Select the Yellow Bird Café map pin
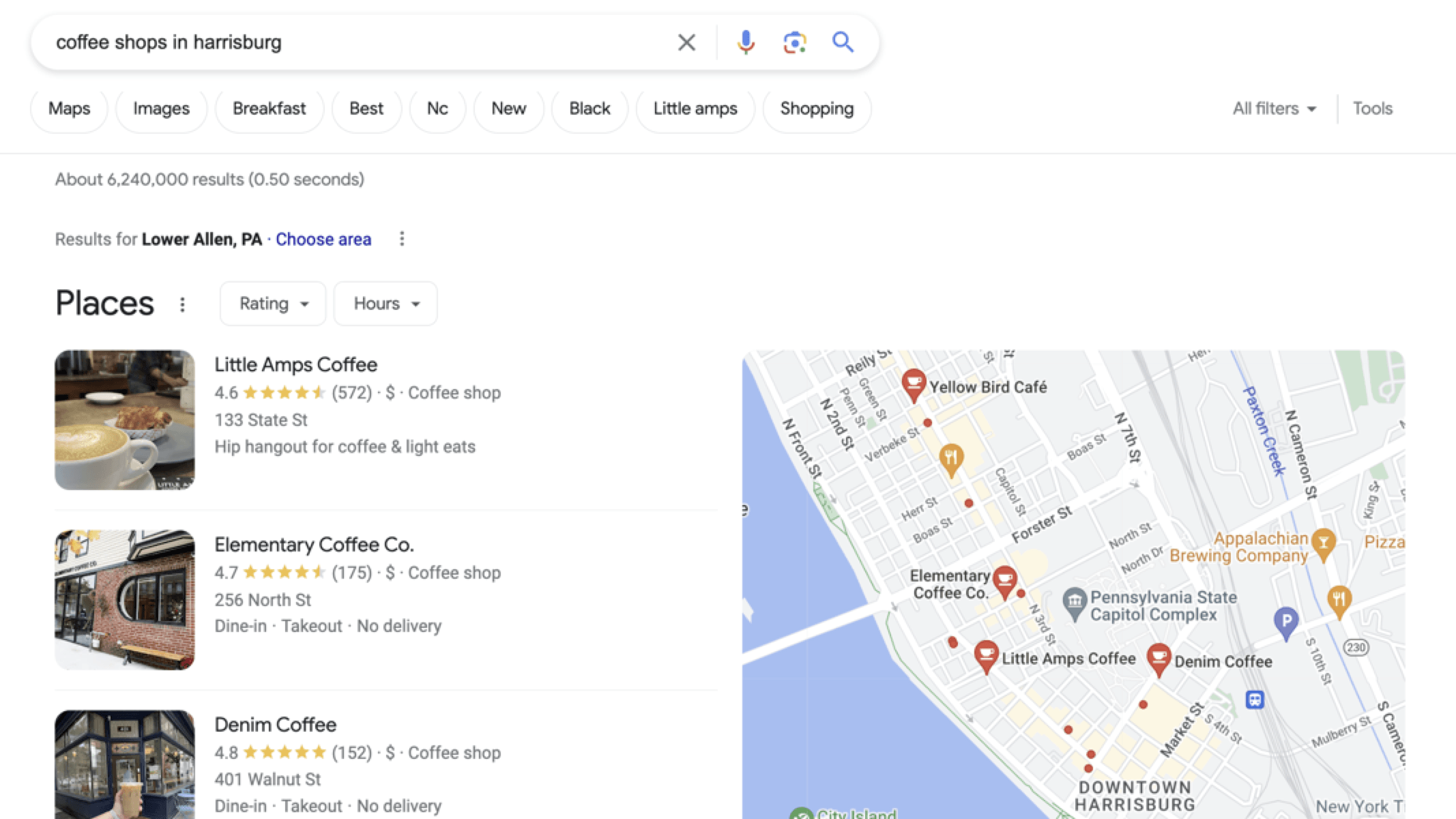Screen dimensions: 1456x819 click(x=914, y=385)
